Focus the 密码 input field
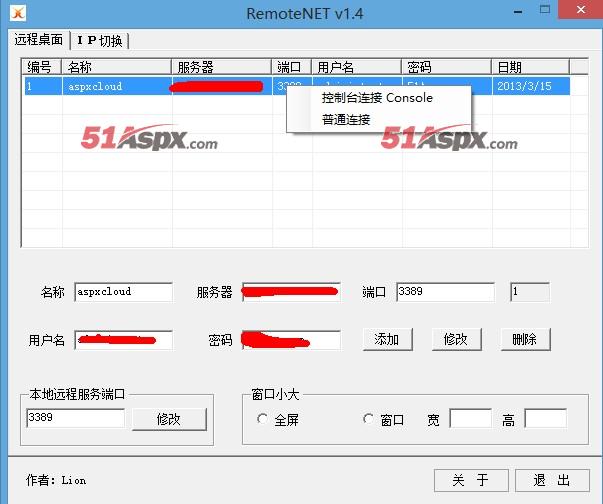Screen dimensions: 603x504 [x=291, y=340]
